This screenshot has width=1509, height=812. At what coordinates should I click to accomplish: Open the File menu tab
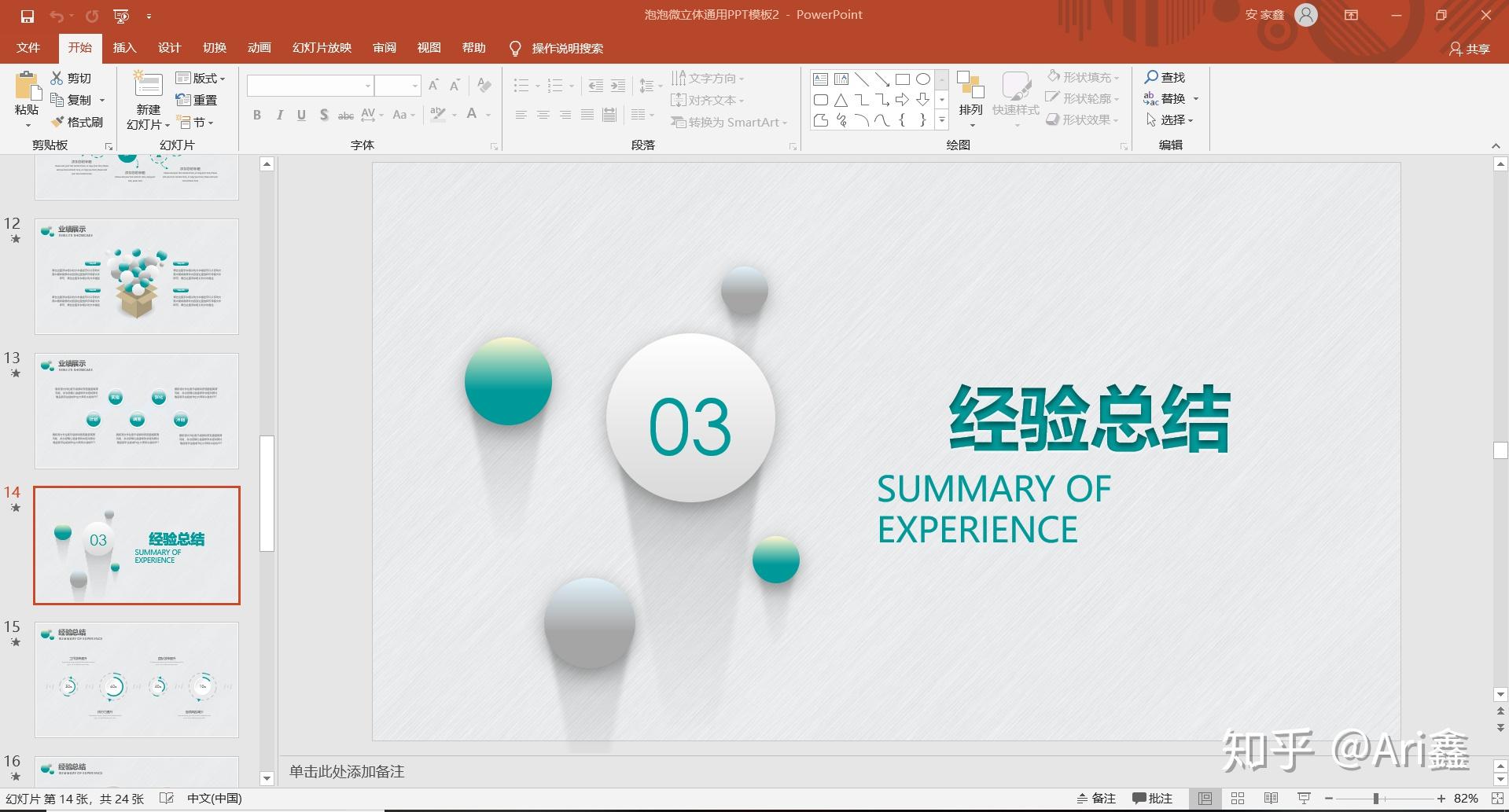pyautogui.click(x=28, y=48)
